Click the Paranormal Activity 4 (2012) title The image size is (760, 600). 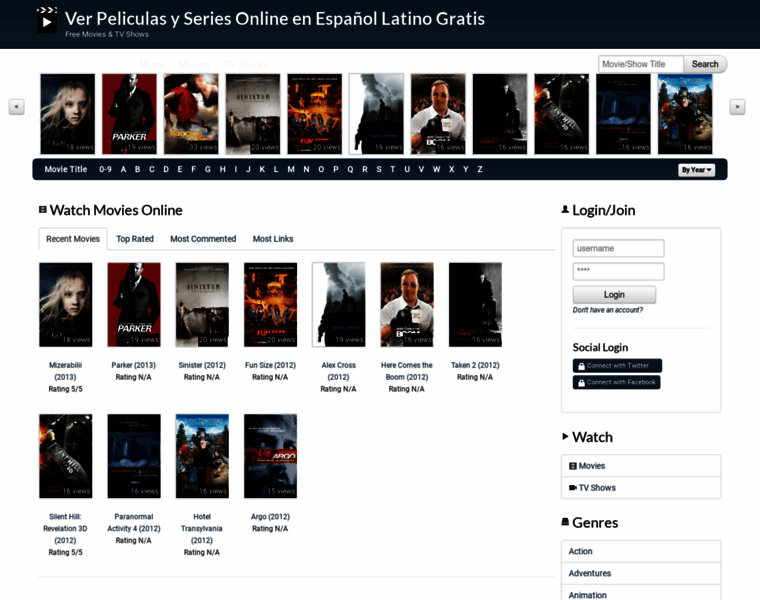[134, 522]
